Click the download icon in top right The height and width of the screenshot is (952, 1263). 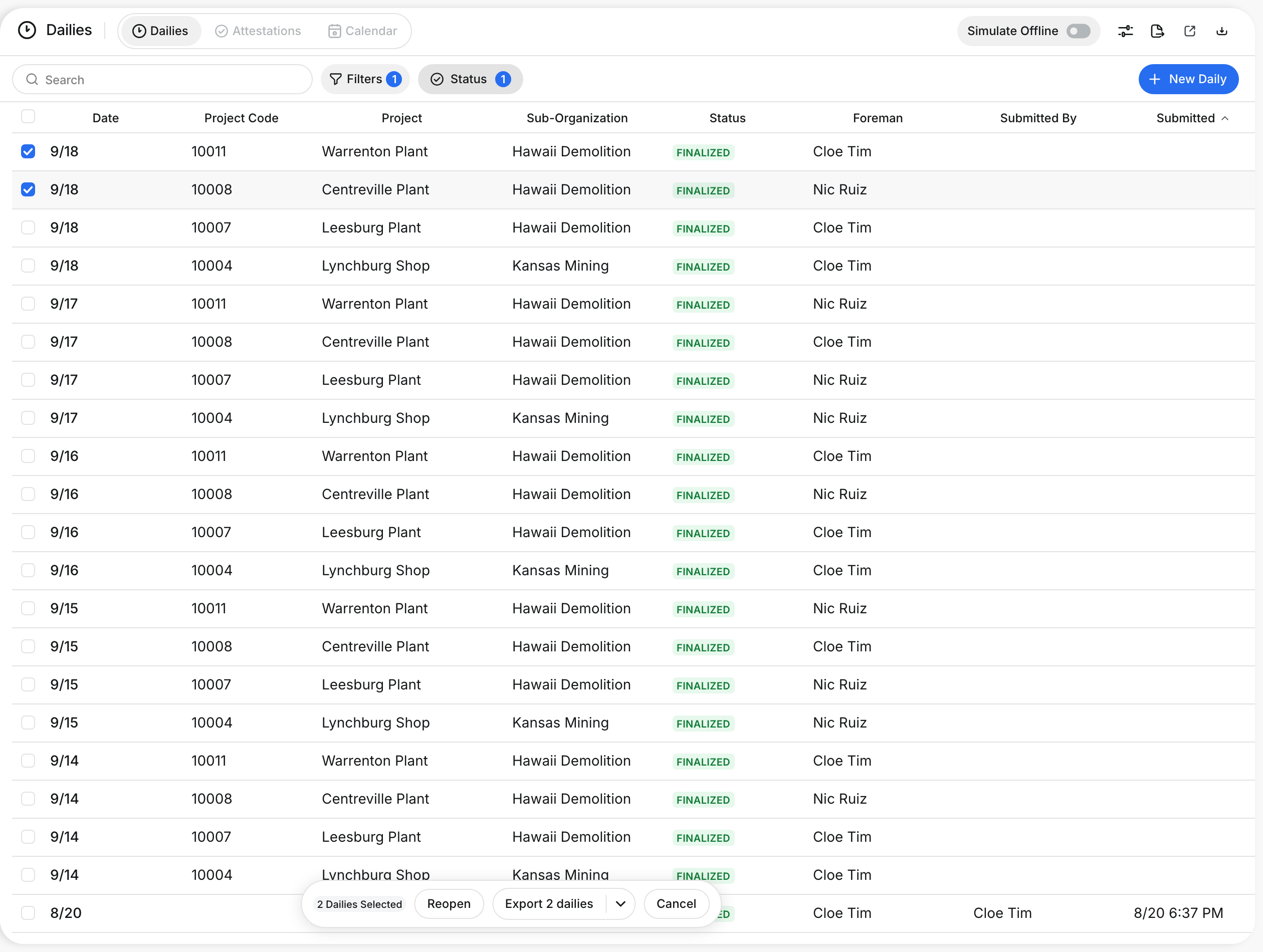tap(1221, 31)
